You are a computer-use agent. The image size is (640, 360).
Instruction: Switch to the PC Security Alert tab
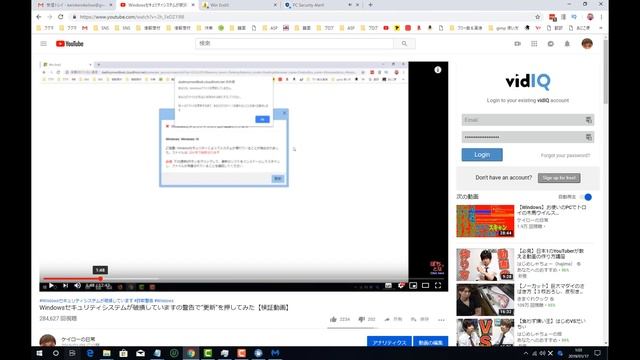point(321,5)
